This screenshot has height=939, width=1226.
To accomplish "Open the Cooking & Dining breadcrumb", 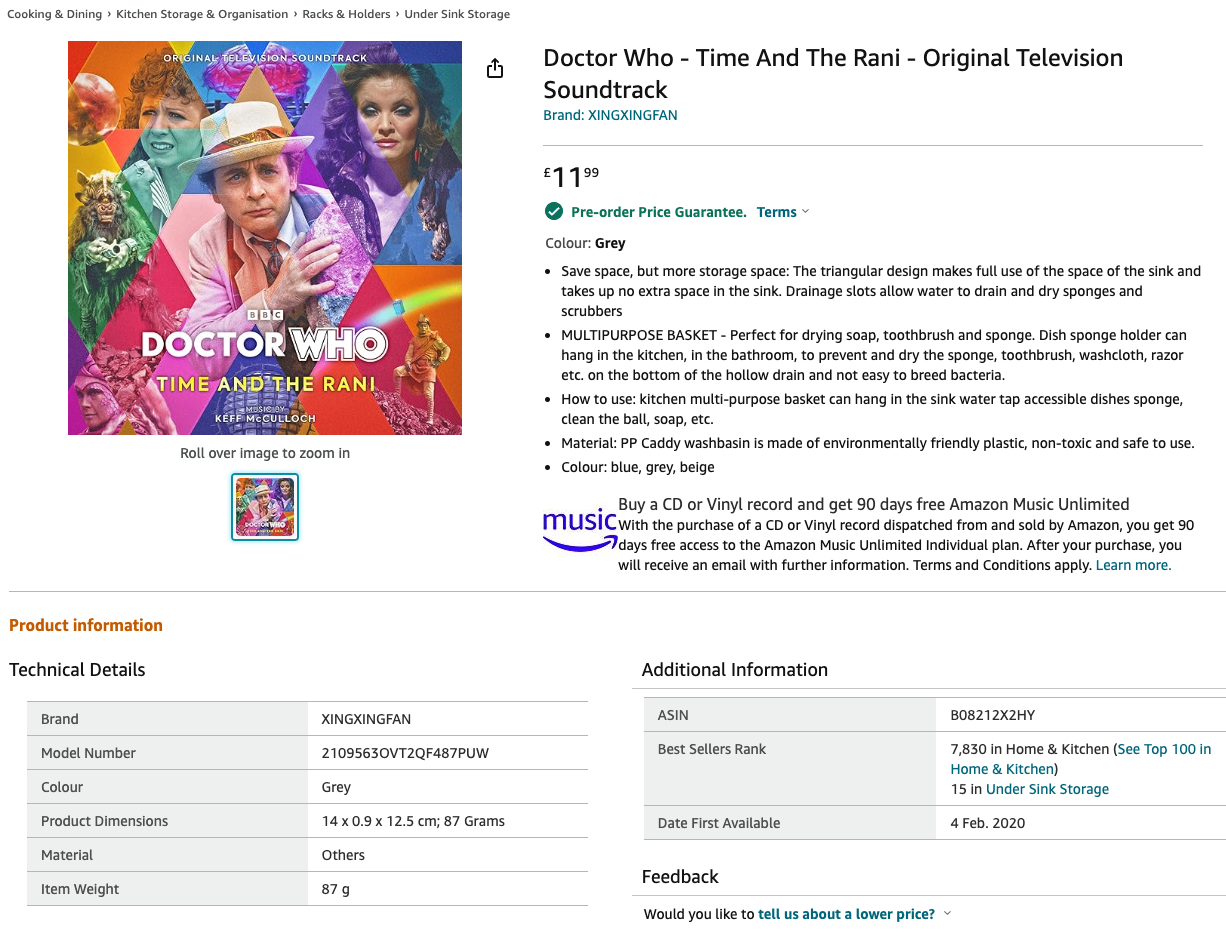I will point(54,14).
